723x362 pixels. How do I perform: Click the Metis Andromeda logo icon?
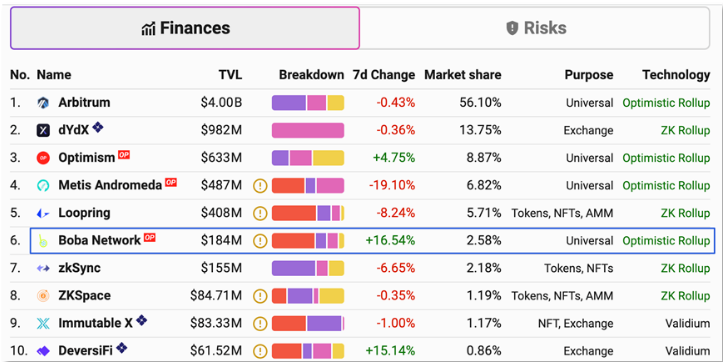(x=43, y=186)
